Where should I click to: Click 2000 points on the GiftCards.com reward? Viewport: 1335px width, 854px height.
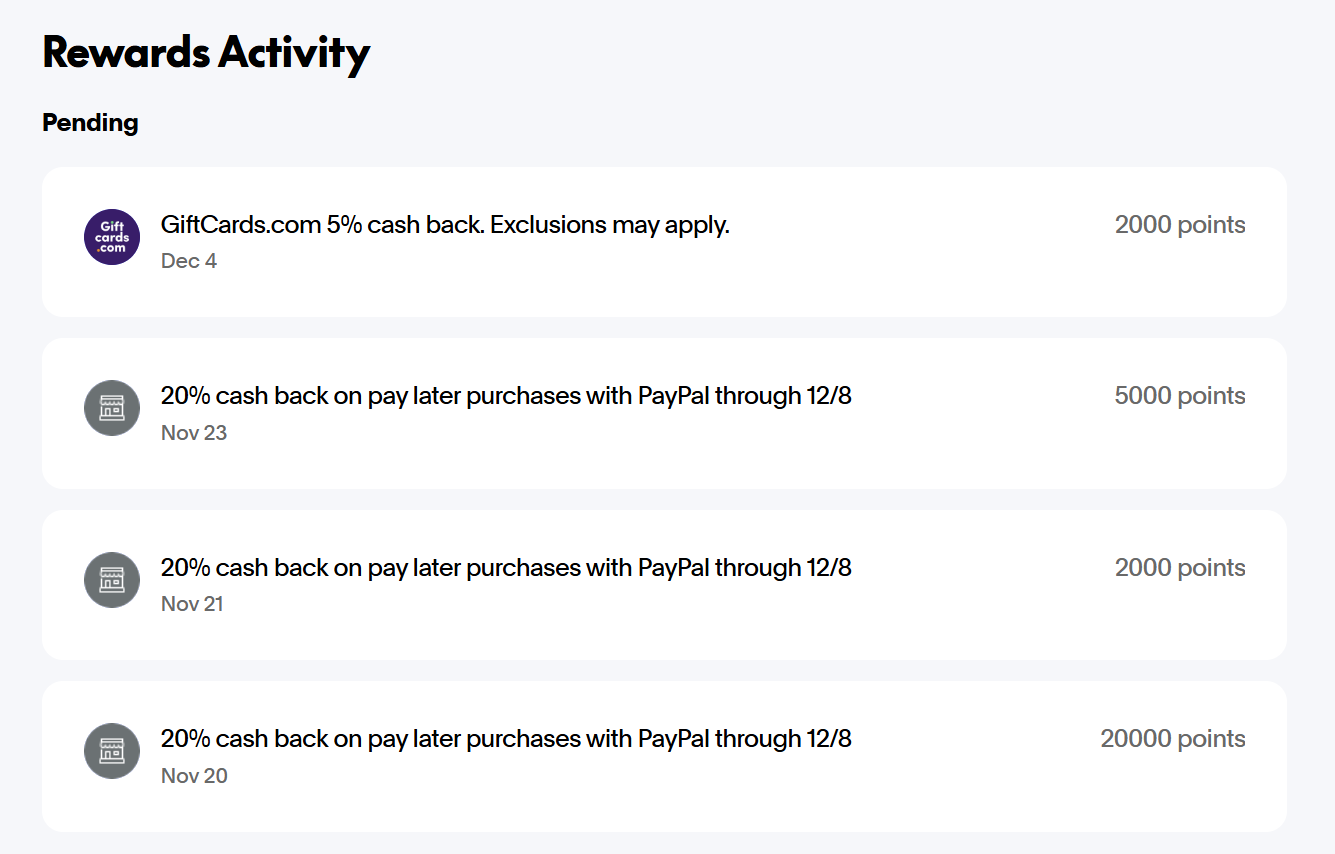point(1180,225)
